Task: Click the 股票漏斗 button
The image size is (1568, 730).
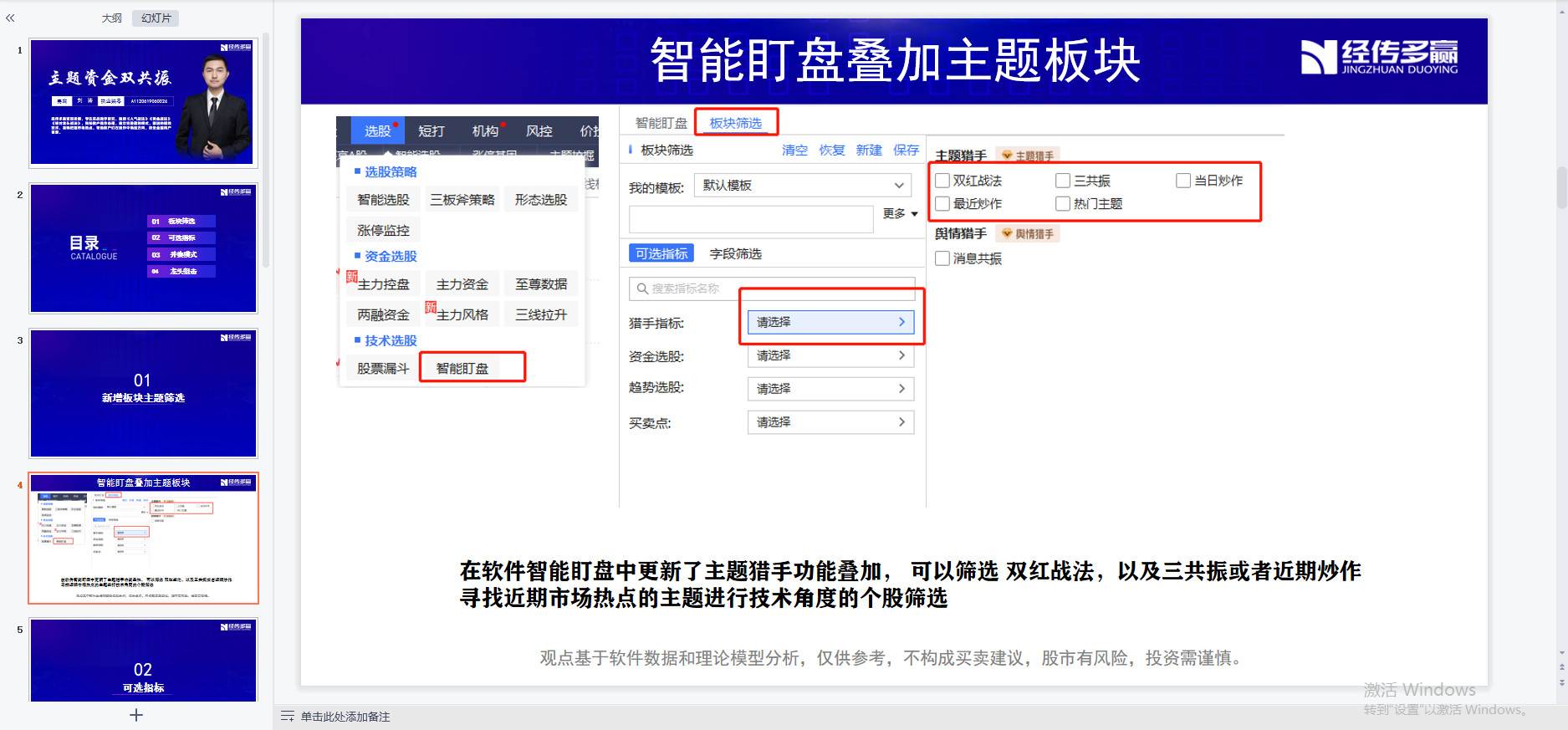Action: coord(383,368)
